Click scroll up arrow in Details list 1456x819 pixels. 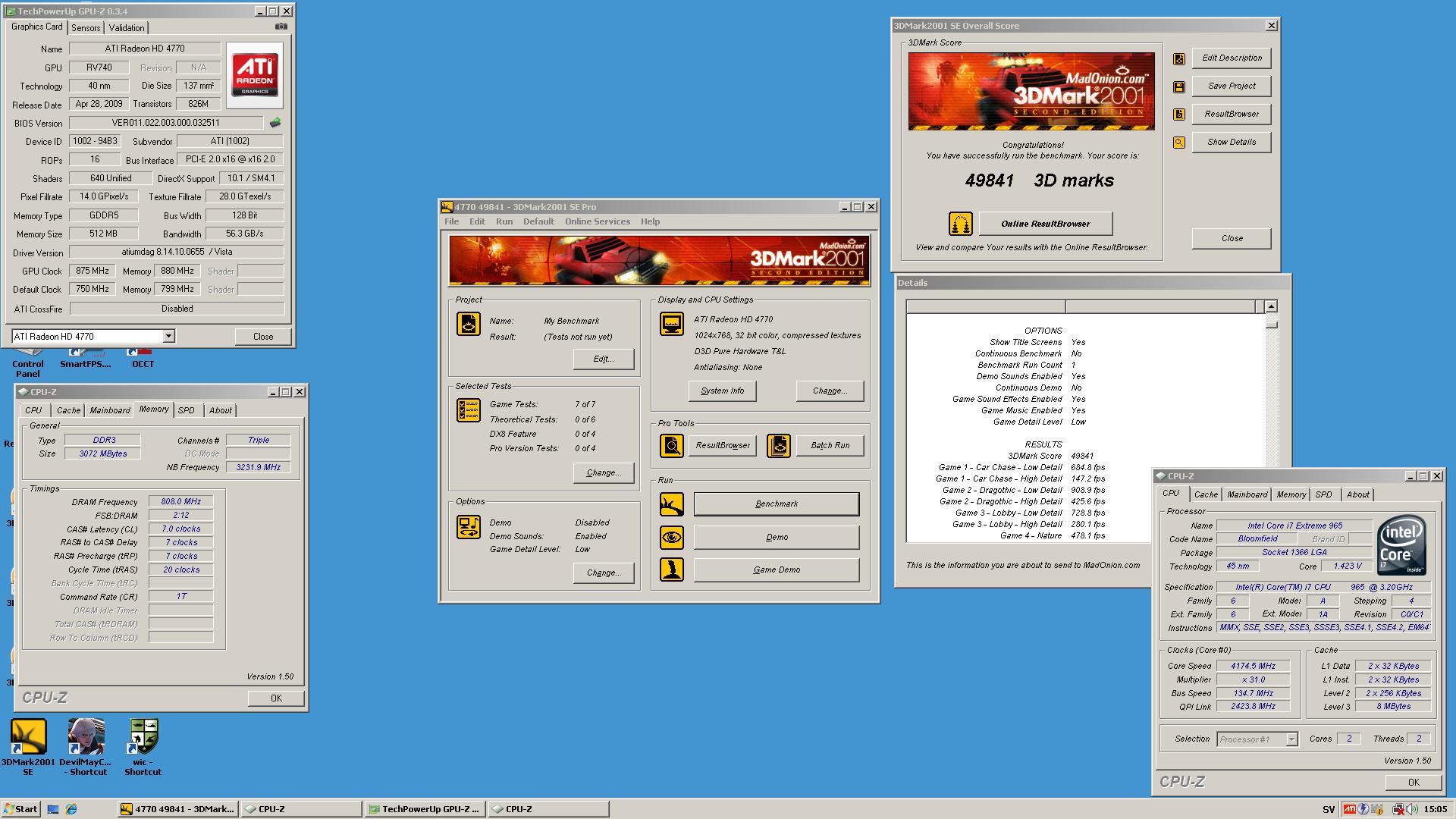(1272, 307)
